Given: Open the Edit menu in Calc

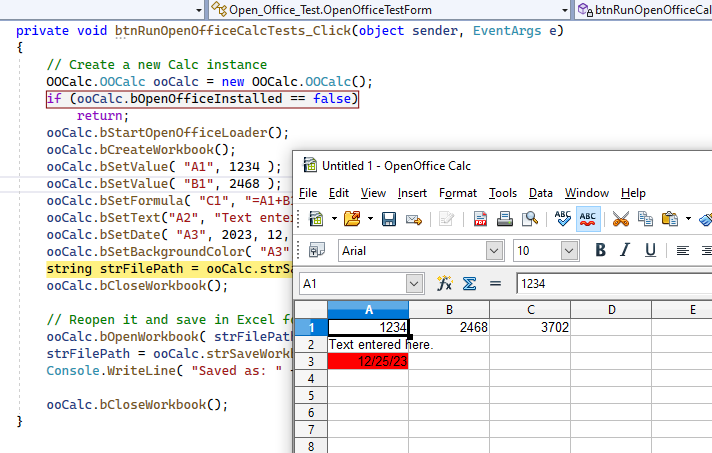Looking at the screenshot, I should 339,193.
